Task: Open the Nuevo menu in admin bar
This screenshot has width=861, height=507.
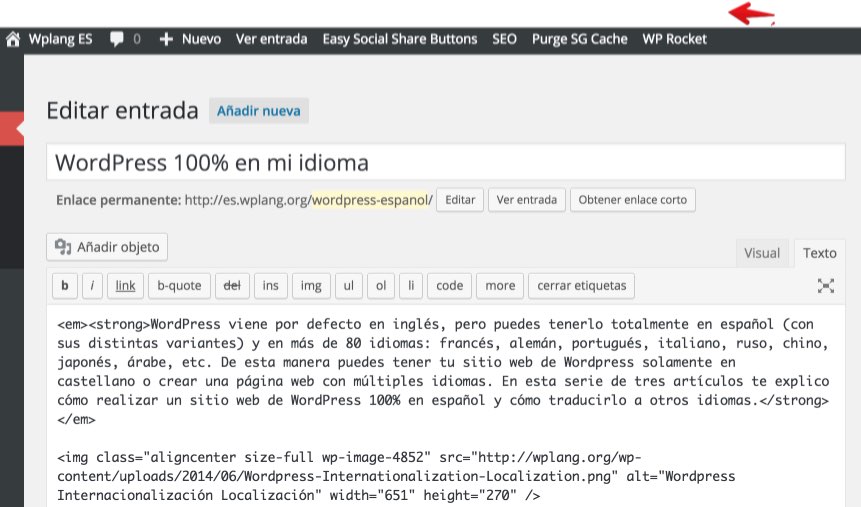Action: coord(201,39)
